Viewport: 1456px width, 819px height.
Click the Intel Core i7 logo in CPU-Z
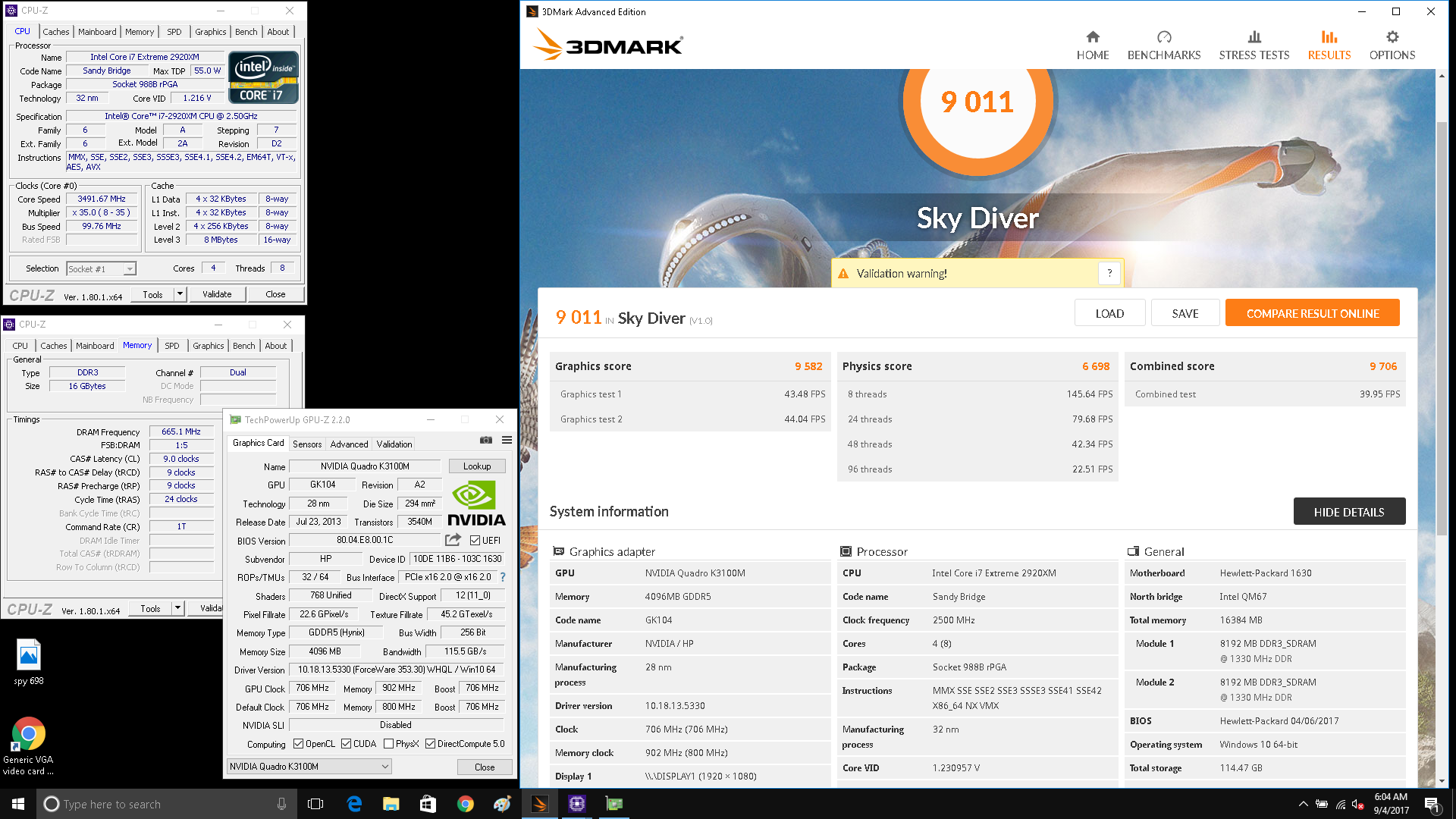(263, 77)
